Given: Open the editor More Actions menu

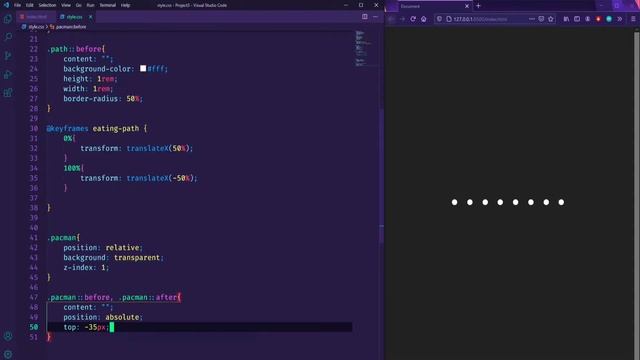Looking at the screenshot, I should [375, 17].
